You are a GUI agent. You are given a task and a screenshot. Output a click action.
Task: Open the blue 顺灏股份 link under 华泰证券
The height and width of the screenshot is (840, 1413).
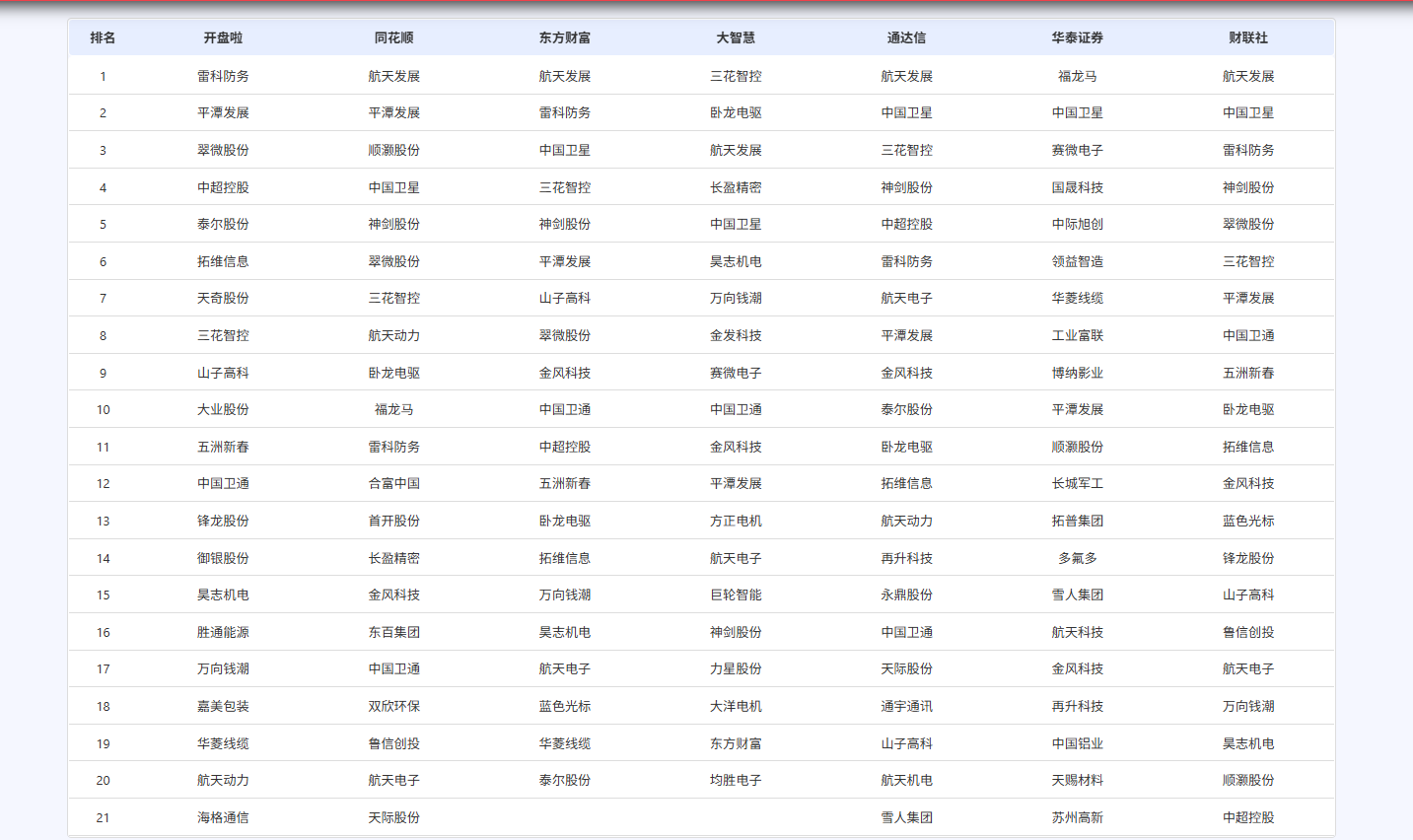1077,447
